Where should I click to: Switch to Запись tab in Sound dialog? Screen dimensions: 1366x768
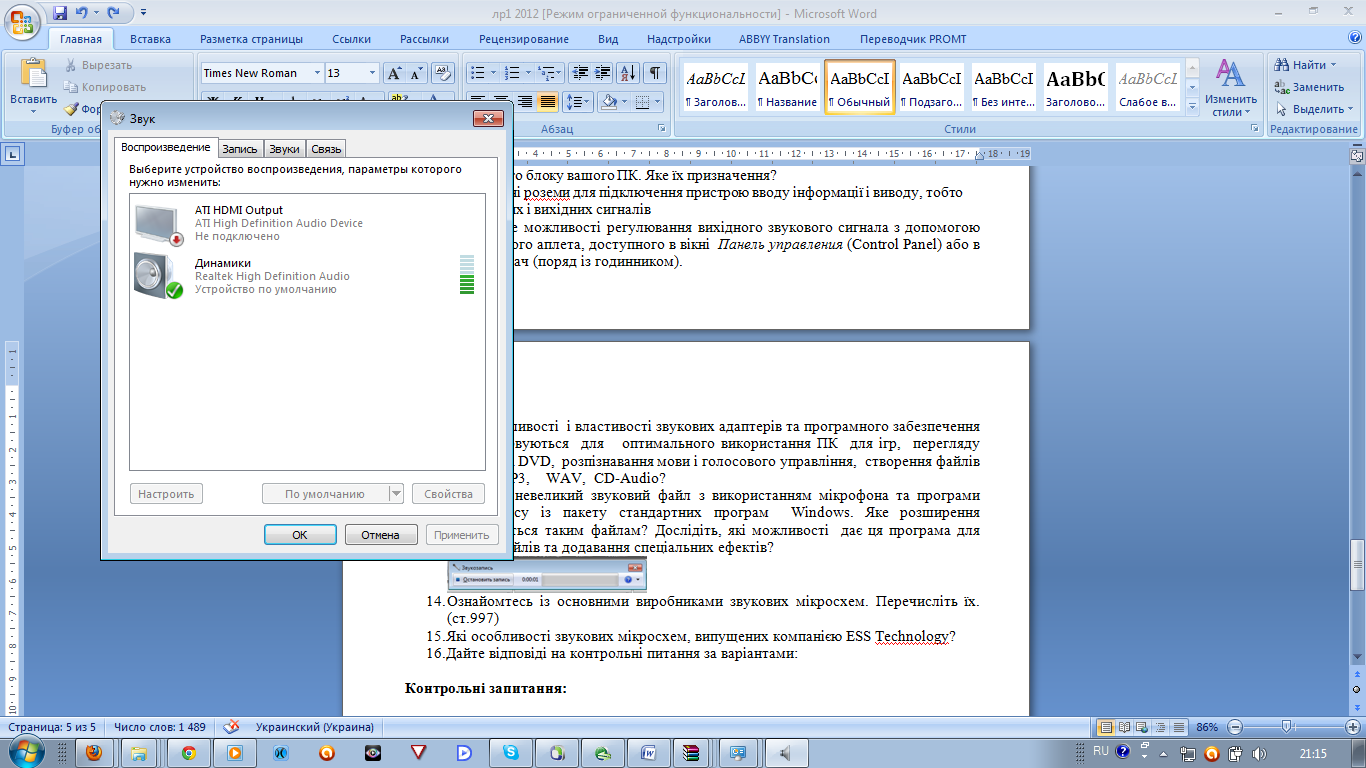pyautogui.click(x=240, y=149)
